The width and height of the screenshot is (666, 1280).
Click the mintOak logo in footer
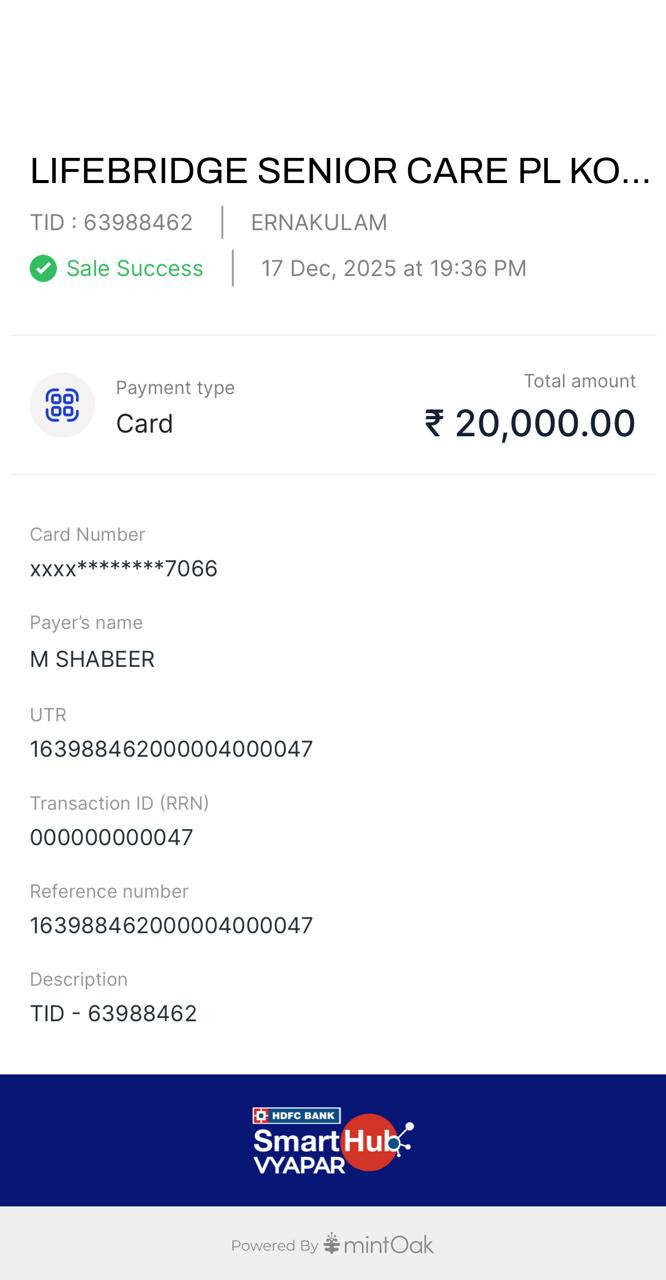point(379,1245)
